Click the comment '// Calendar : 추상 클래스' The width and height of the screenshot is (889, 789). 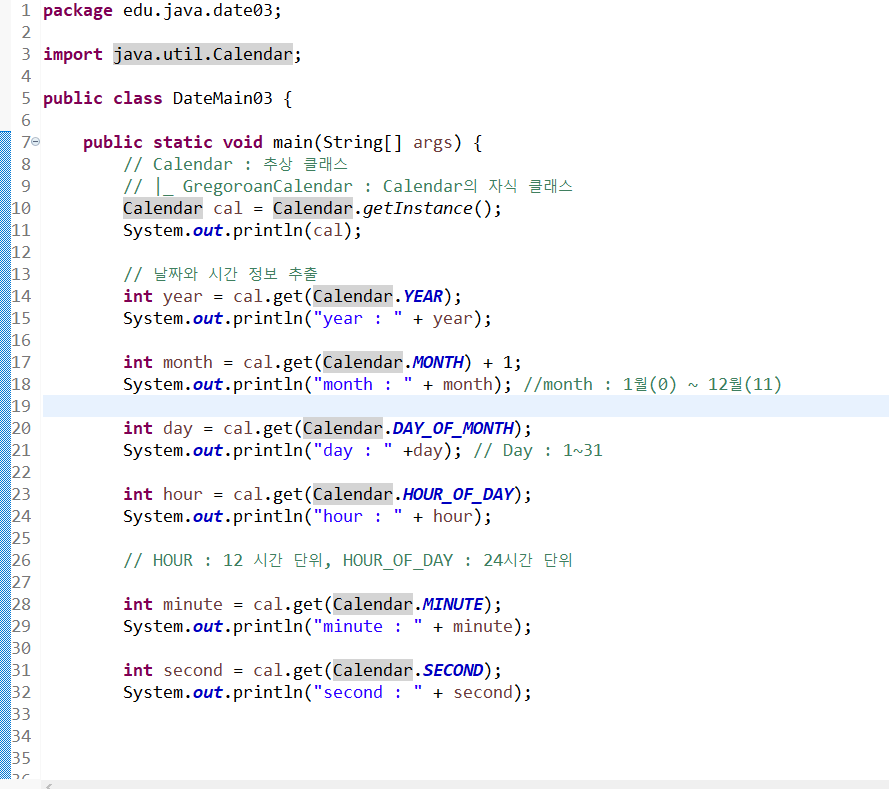235,164
